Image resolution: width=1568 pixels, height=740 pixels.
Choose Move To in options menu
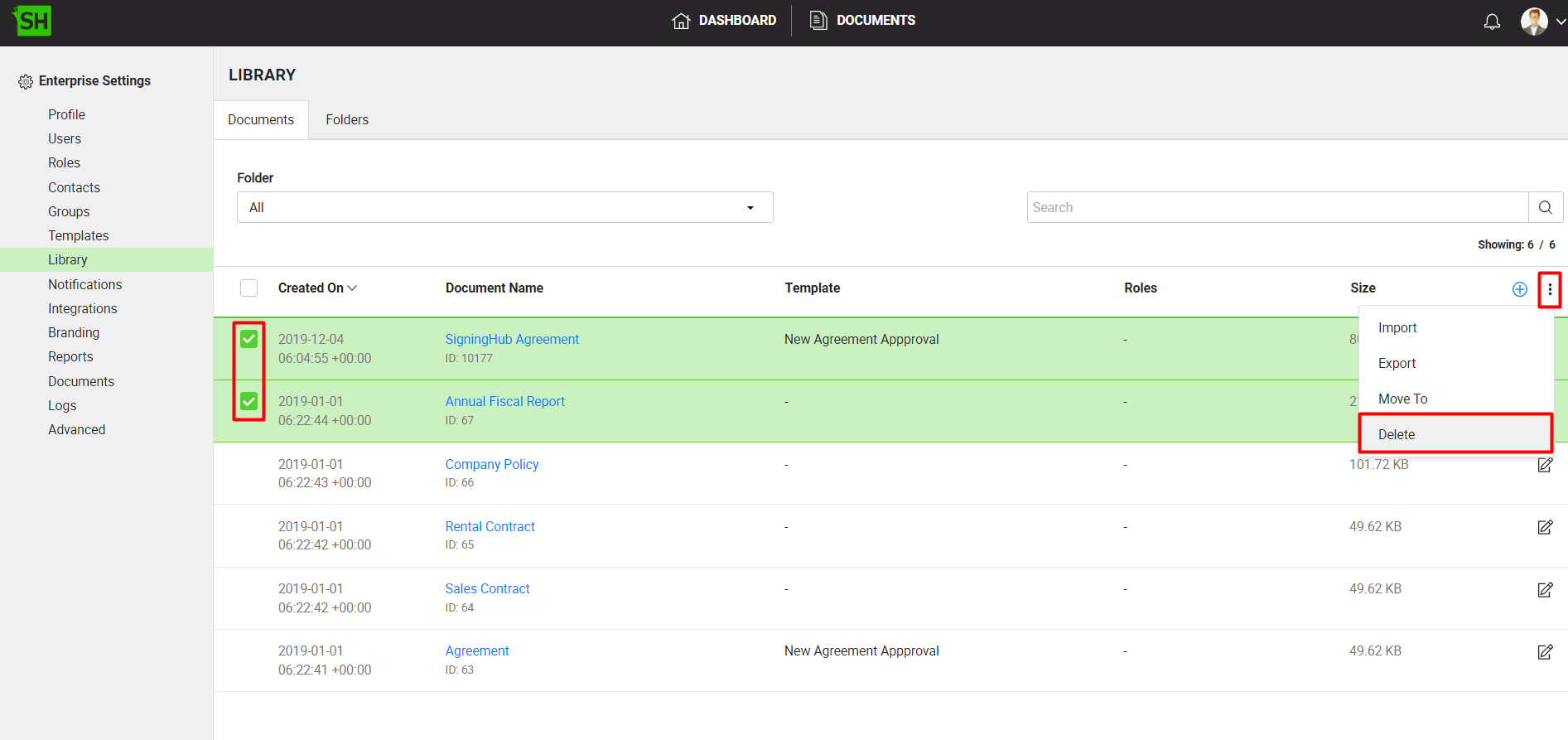click(x=1402, y=399)
